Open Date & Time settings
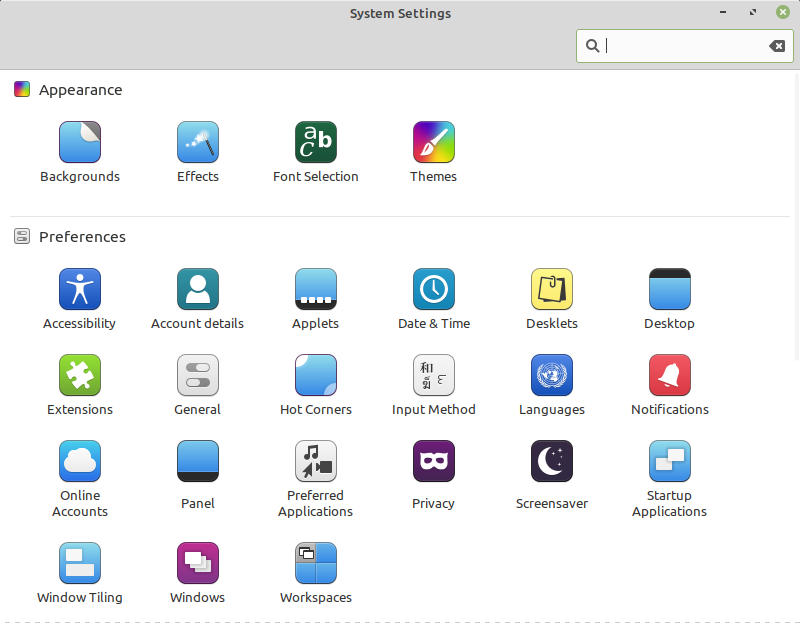The height and width of the screenshot is (624, 800). point(434,290)
